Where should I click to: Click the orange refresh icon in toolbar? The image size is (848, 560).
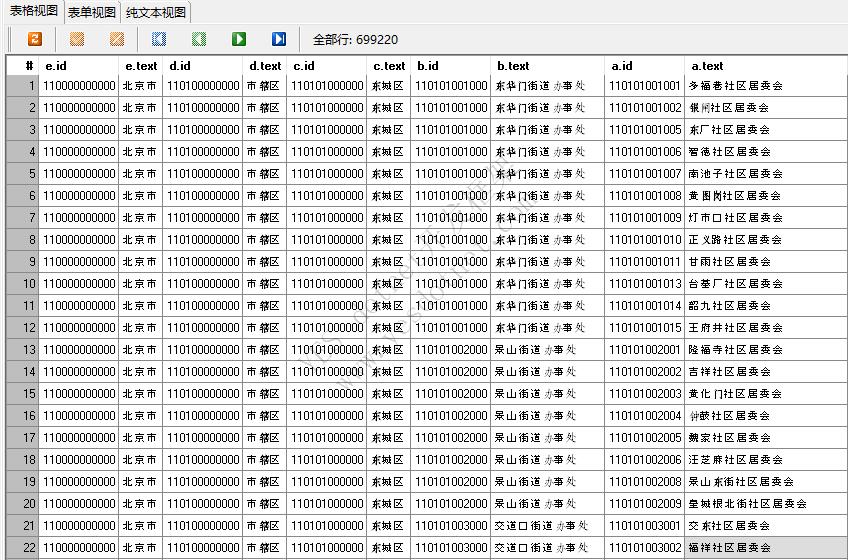(x=35, y=39)
